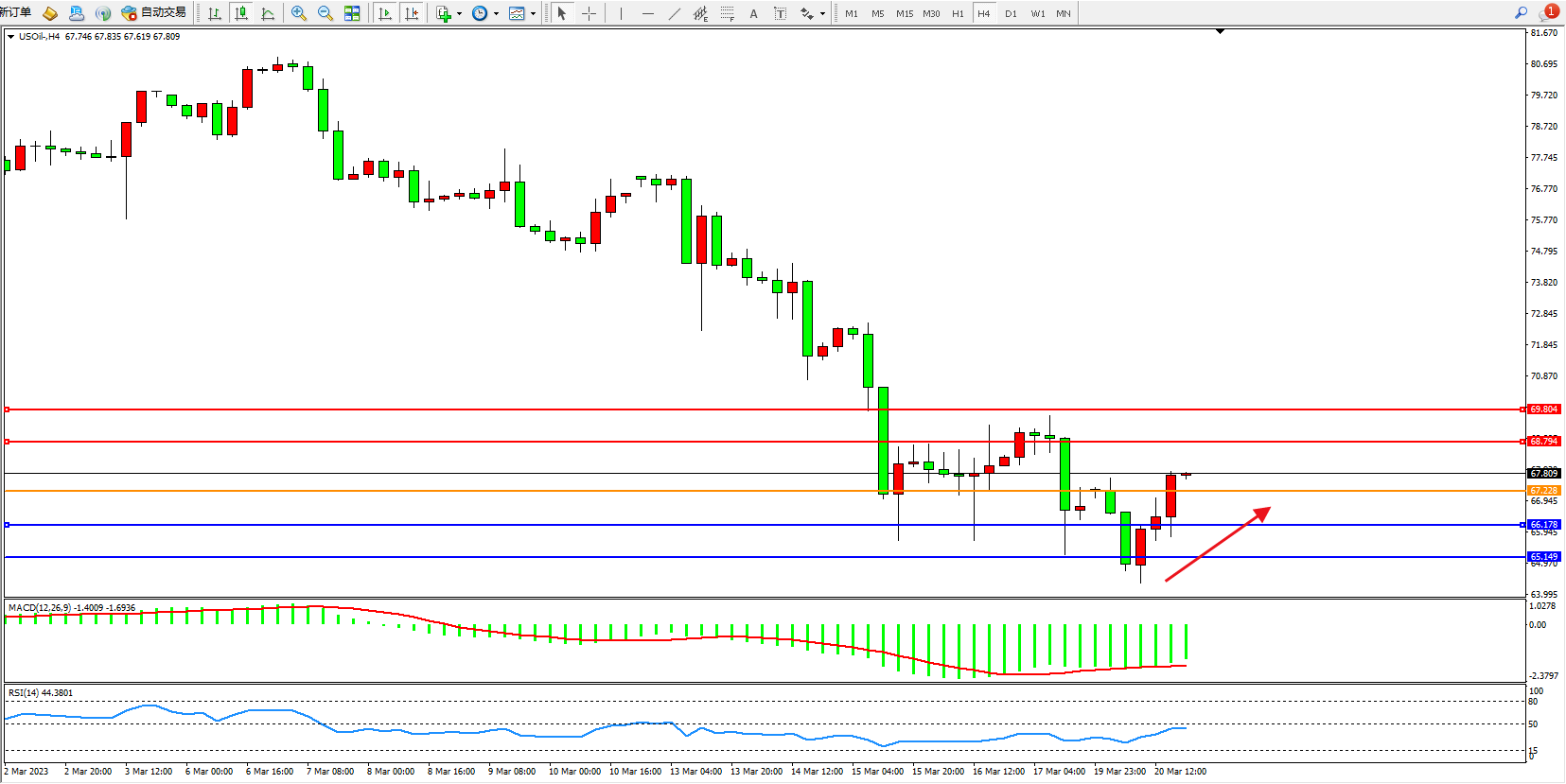Switch chart to candlestick mode
1566x784 pixels.
pos(241,13)
